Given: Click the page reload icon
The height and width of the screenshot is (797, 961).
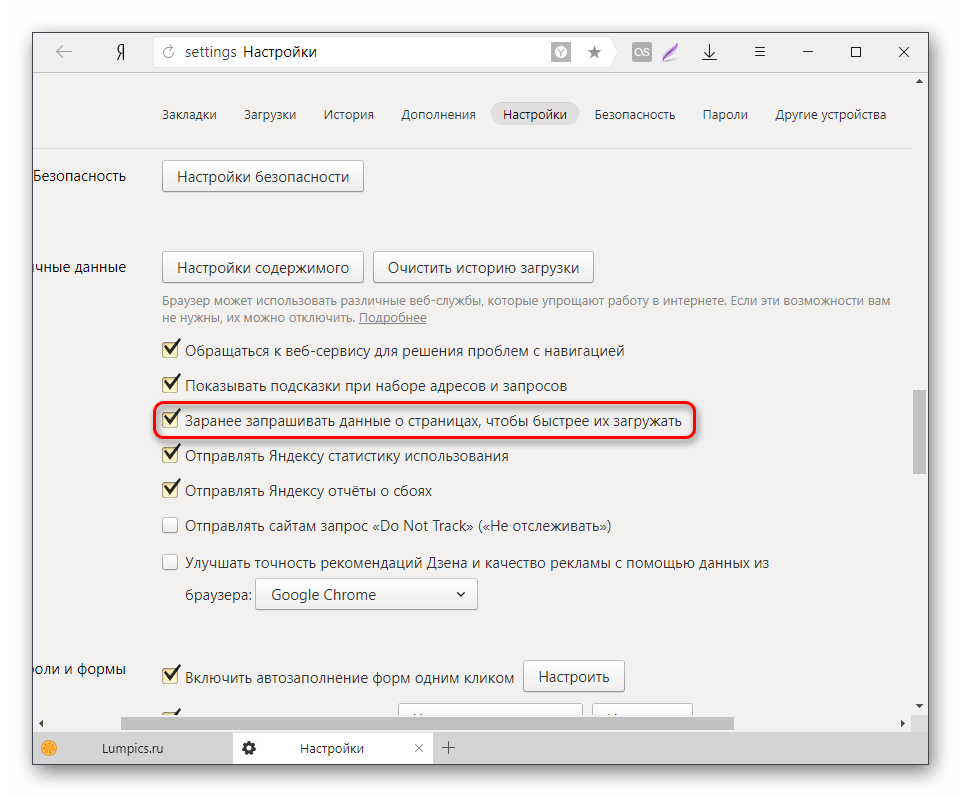Looking at the screenshot, I should point(169,52).
